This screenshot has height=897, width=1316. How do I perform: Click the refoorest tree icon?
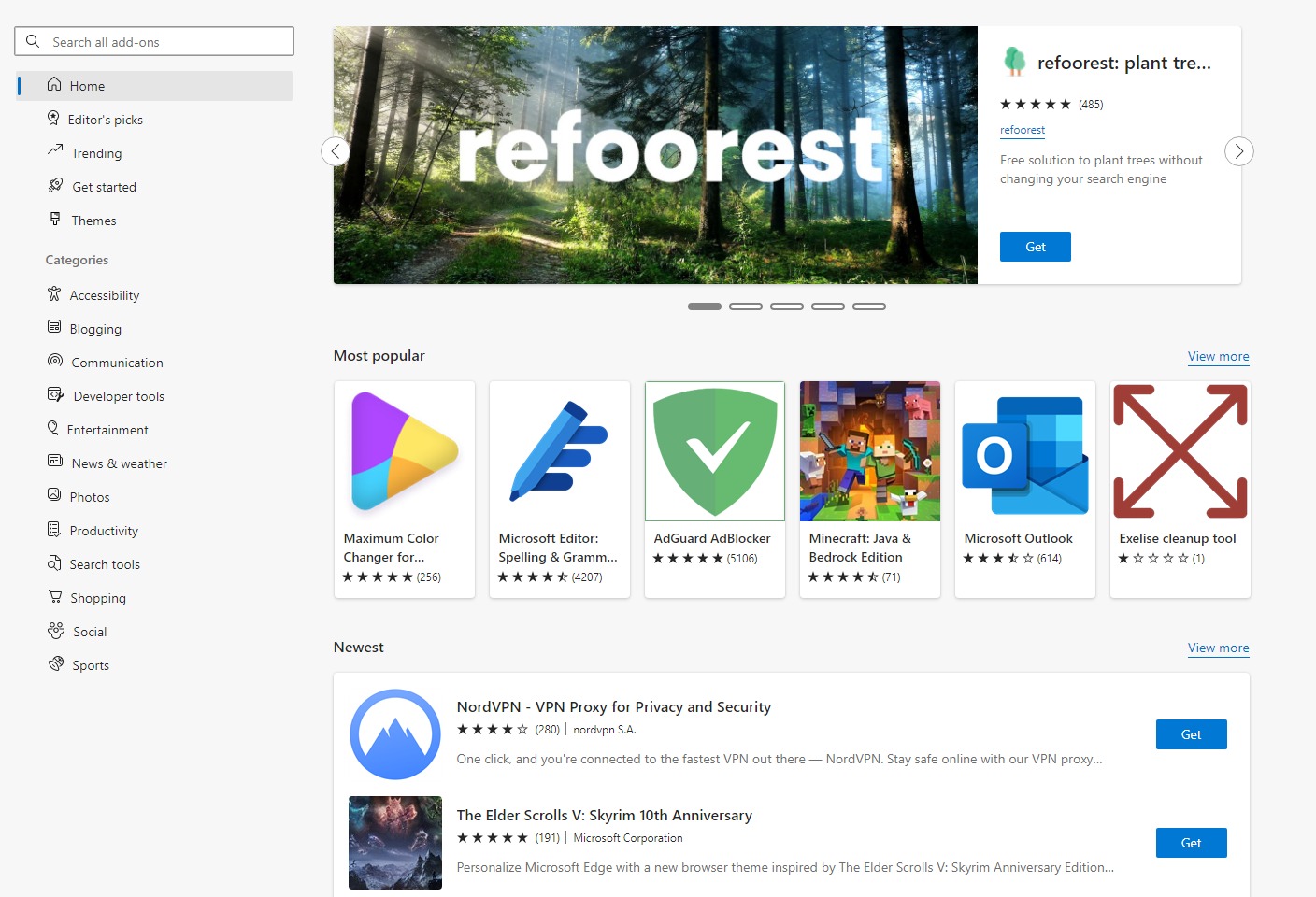(x=1014, y=62)
